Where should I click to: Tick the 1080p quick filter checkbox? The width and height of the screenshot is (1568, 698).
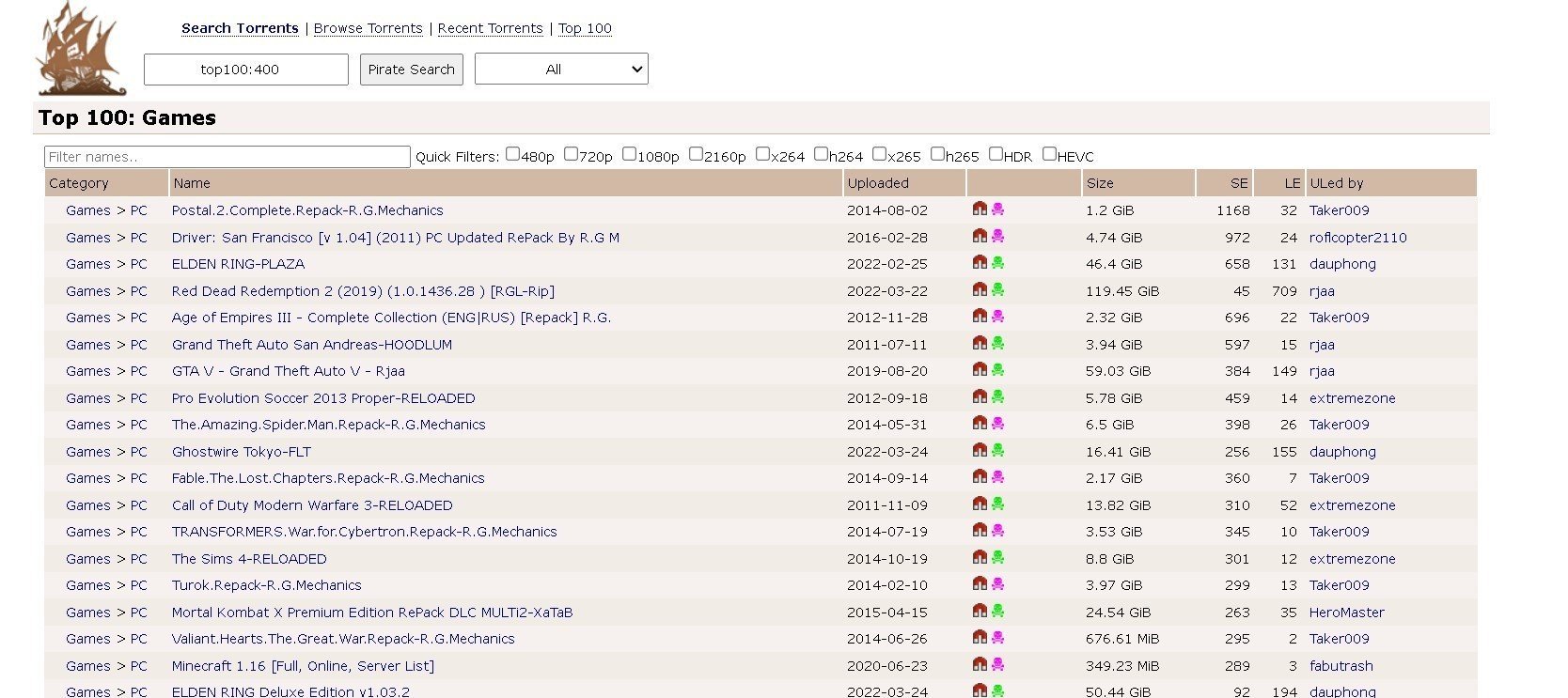(629, 153)
